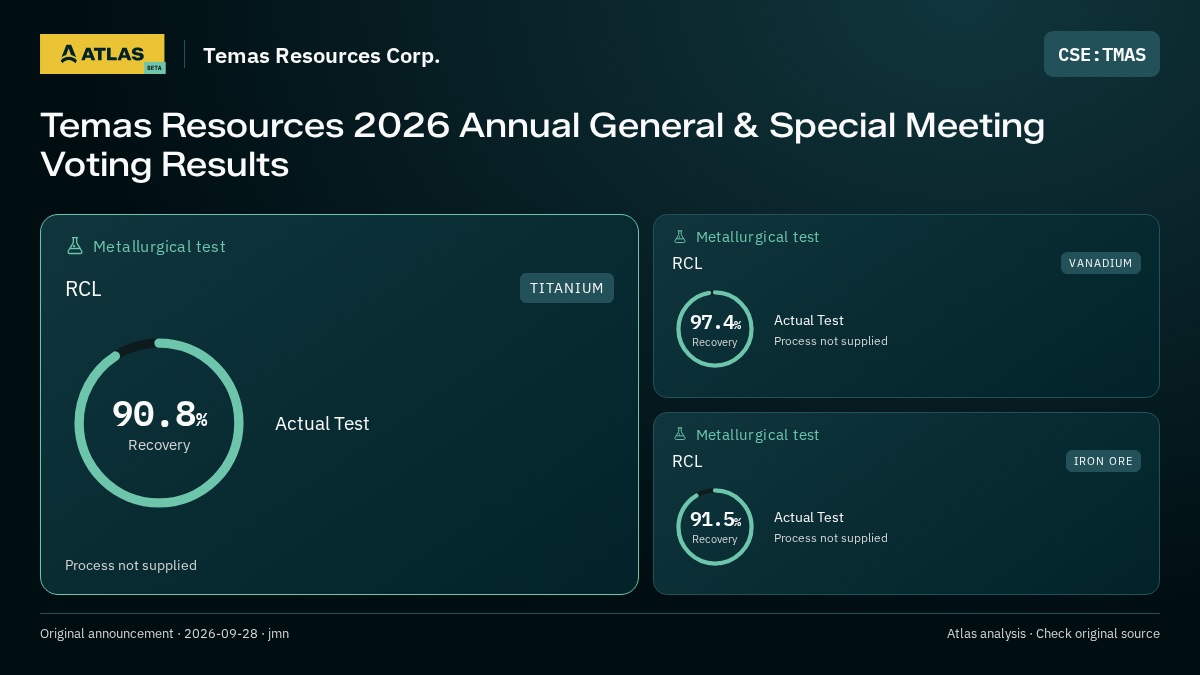Click the Temas Resources Corp. company name
This screenshot has width=1200, height=675.
tap(322, 56)
